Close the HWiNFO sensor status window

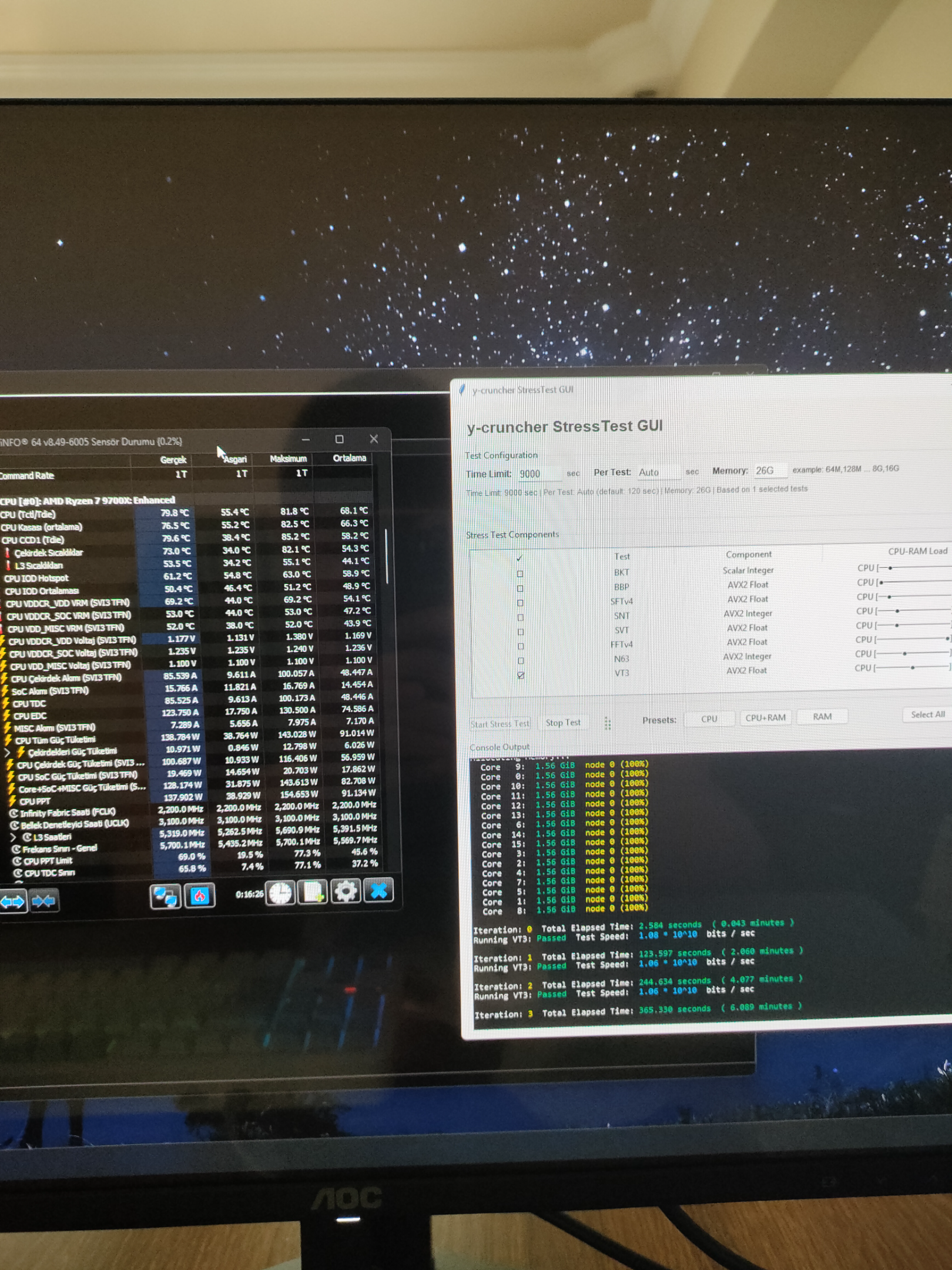[374, 439]
